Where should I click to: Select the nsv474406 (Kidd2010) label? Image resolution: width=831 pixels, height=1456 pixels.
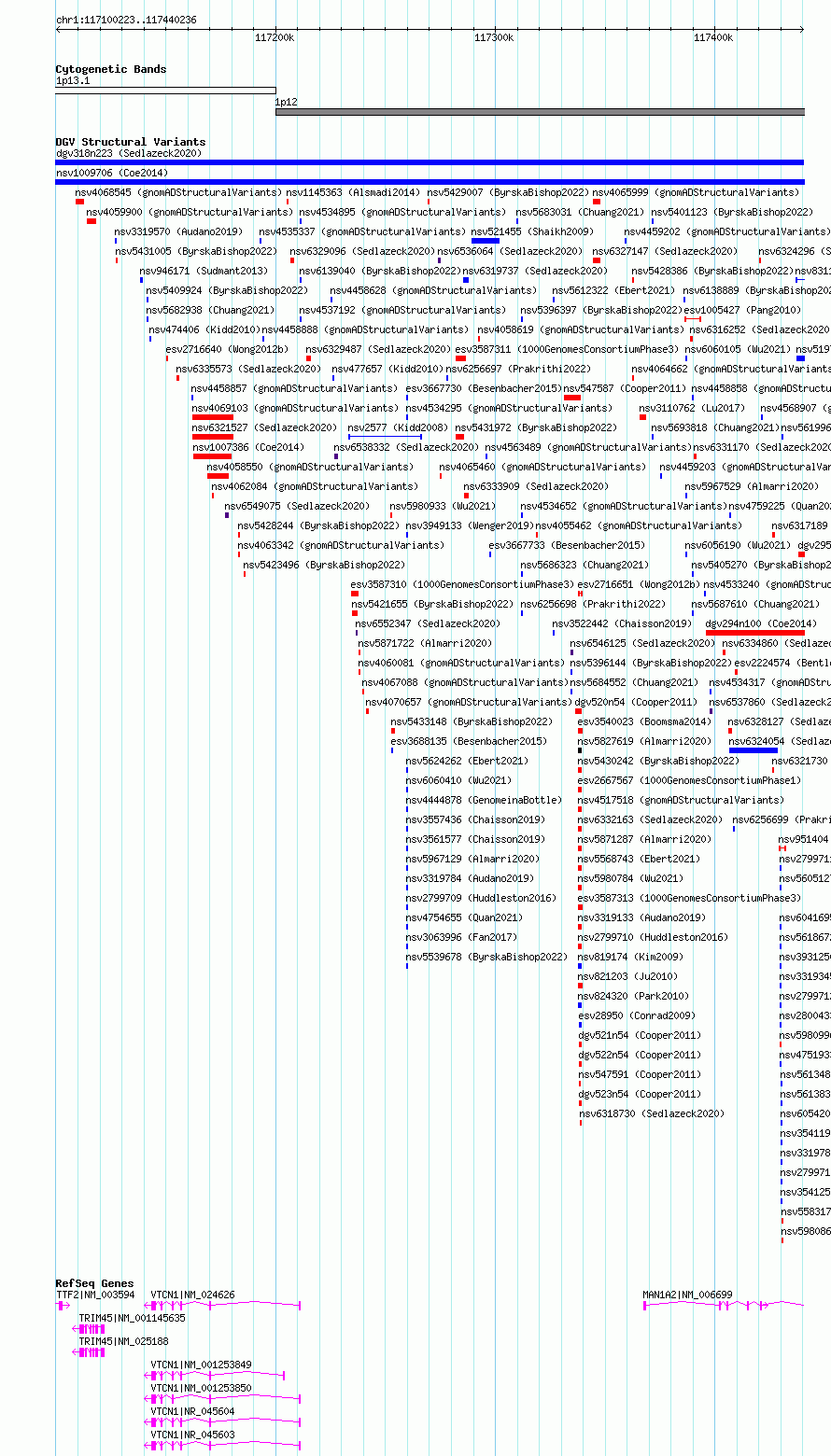point(204,329)
